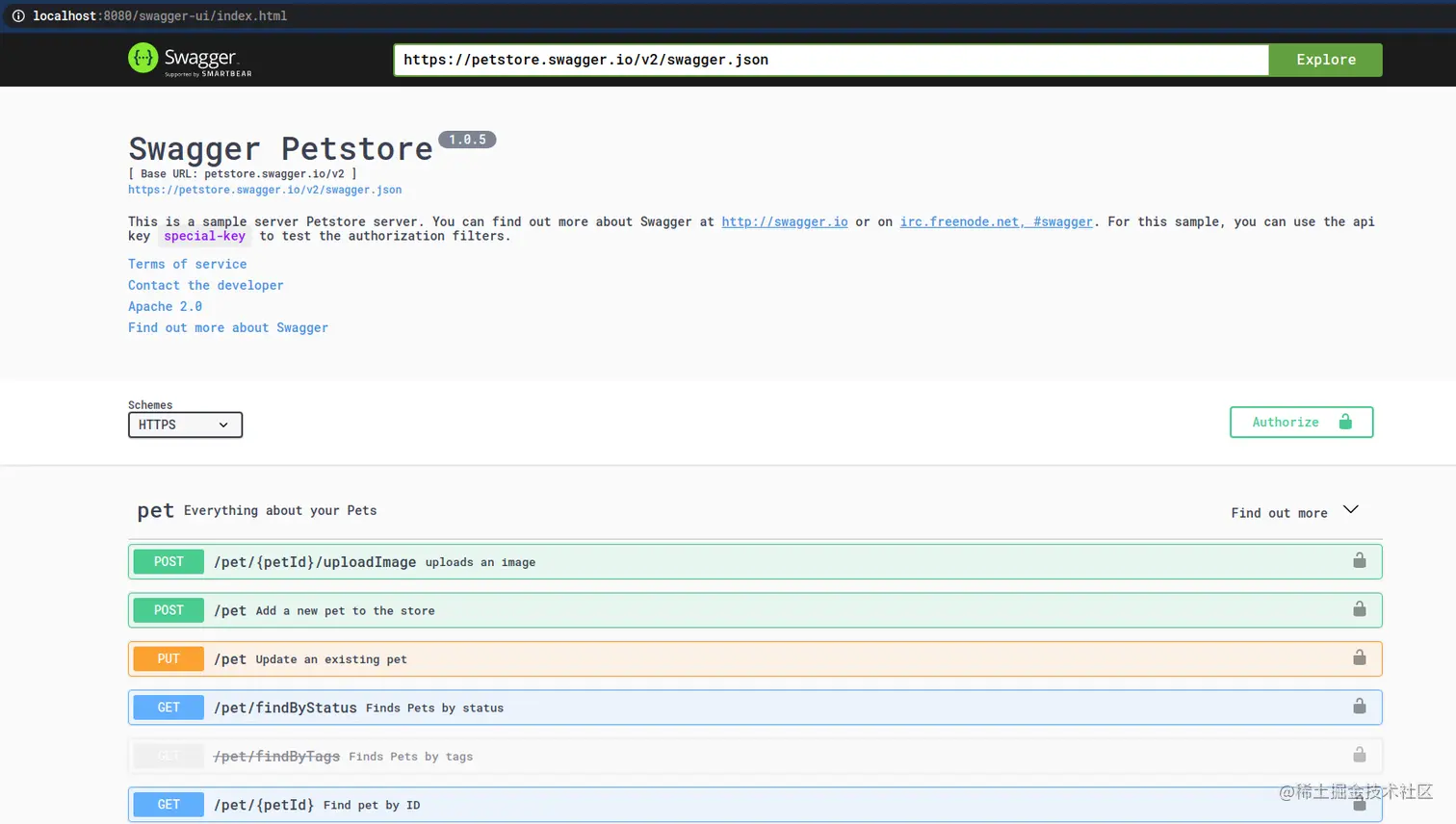Open the swagger.json link under the title
The image size is (1456, 824).
265,190
